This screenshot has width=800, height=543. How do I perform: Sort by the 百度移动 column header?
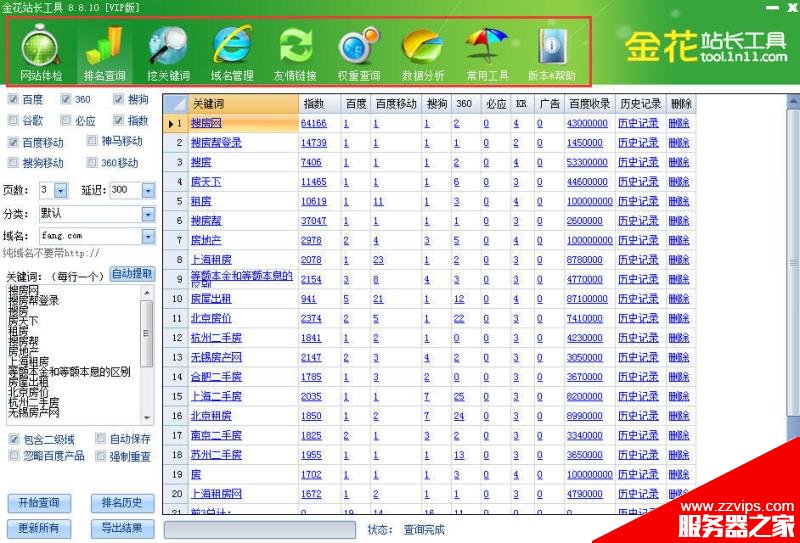click(396, 104)
